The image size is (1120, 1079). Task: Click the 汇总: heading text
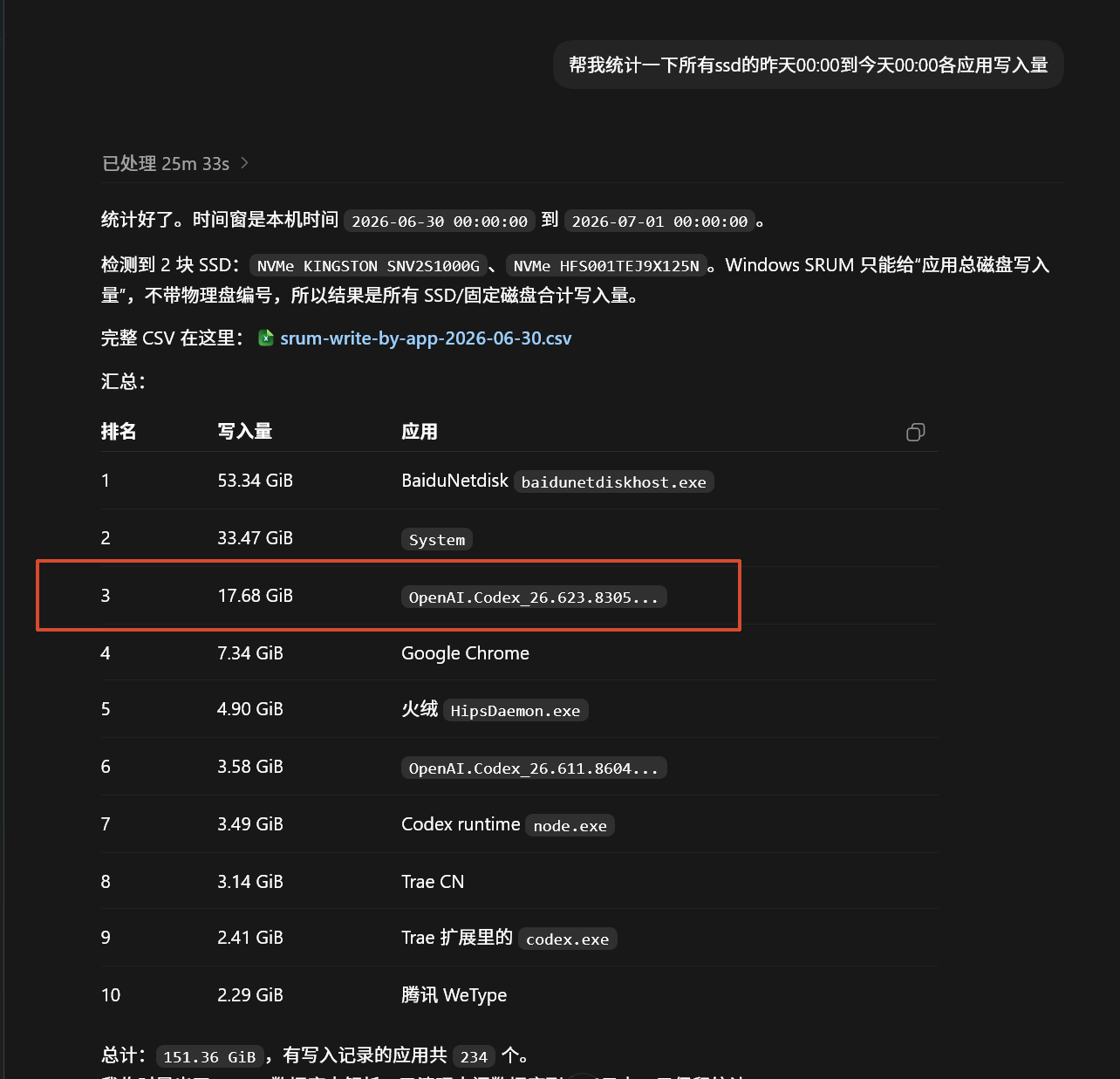coord(123,381)
